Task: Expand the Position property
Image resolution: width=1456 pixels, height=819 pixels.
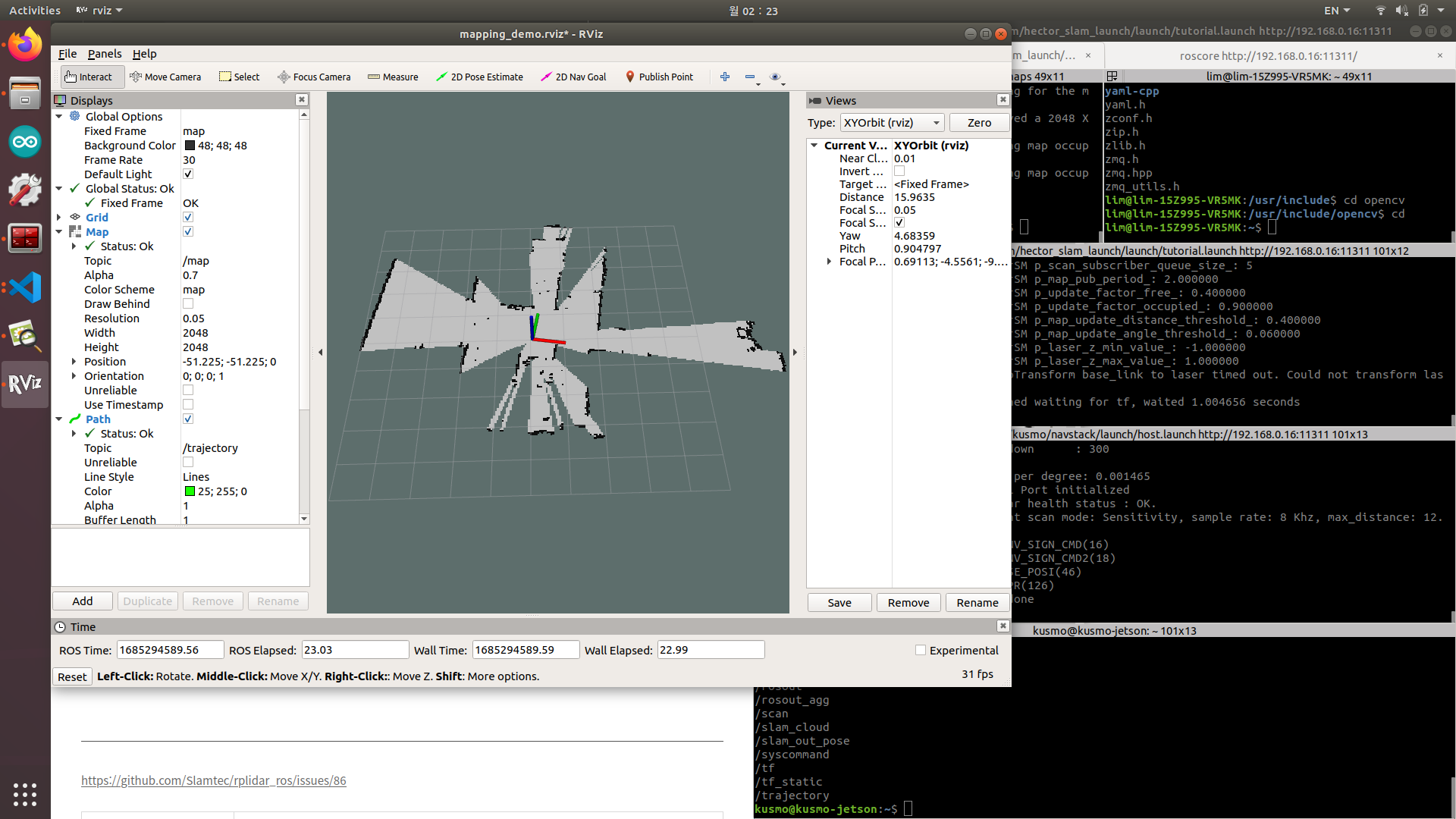Action: point(74,362)
